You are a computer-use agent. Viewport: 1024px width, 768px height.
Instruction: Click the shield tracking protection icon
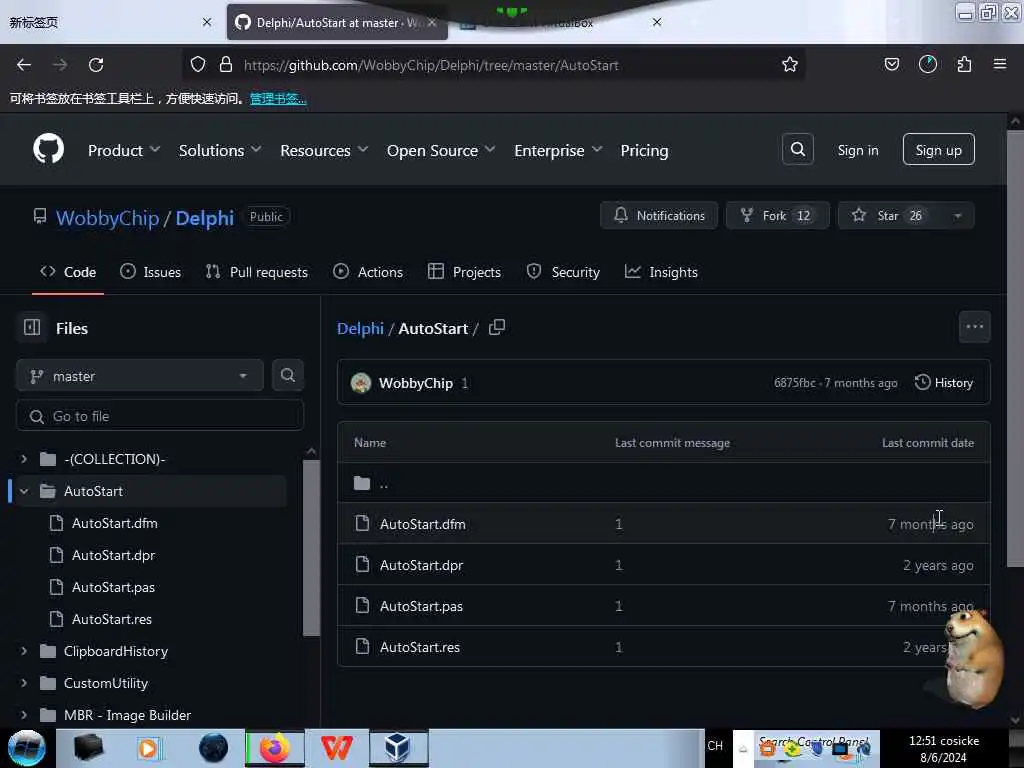coord(198,64)
